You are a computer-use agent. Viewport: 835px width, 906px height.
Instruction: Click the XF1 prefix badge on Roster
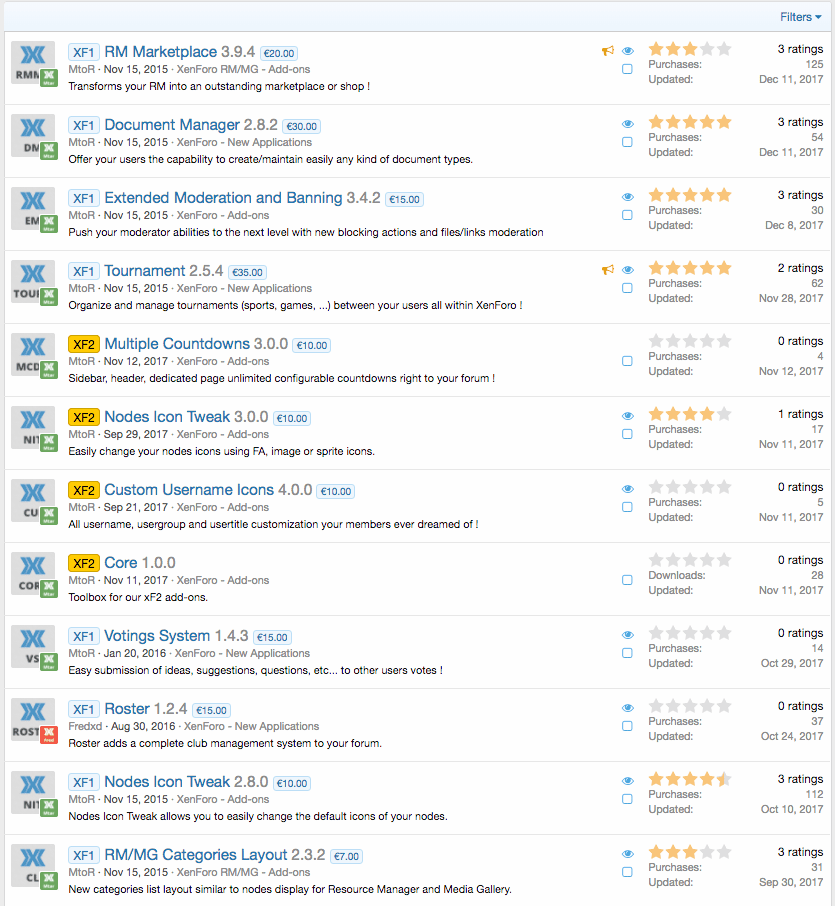83,709
